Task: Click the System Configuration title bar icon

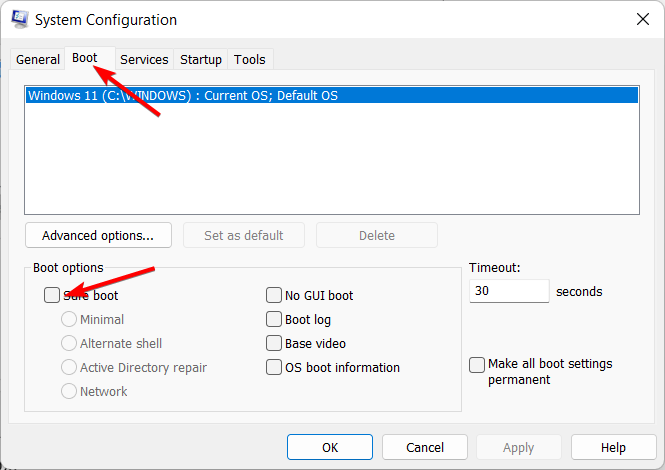Action: pos(20,19)
